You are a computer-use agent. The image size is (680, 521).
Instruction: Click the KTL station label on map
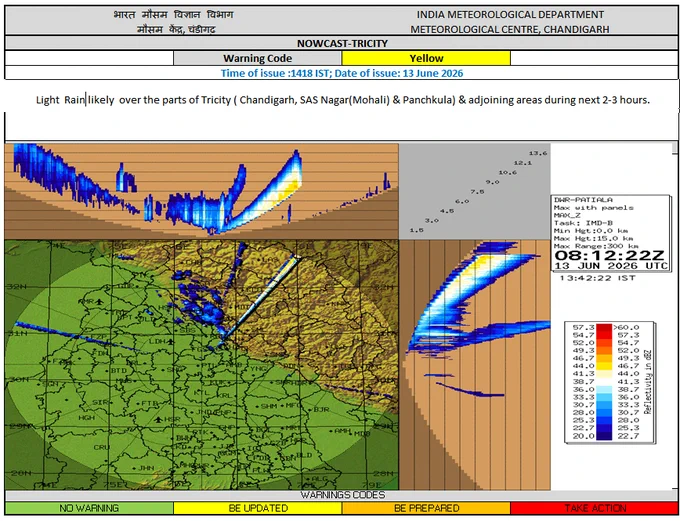pyautogui.click(x=201, y=392)
